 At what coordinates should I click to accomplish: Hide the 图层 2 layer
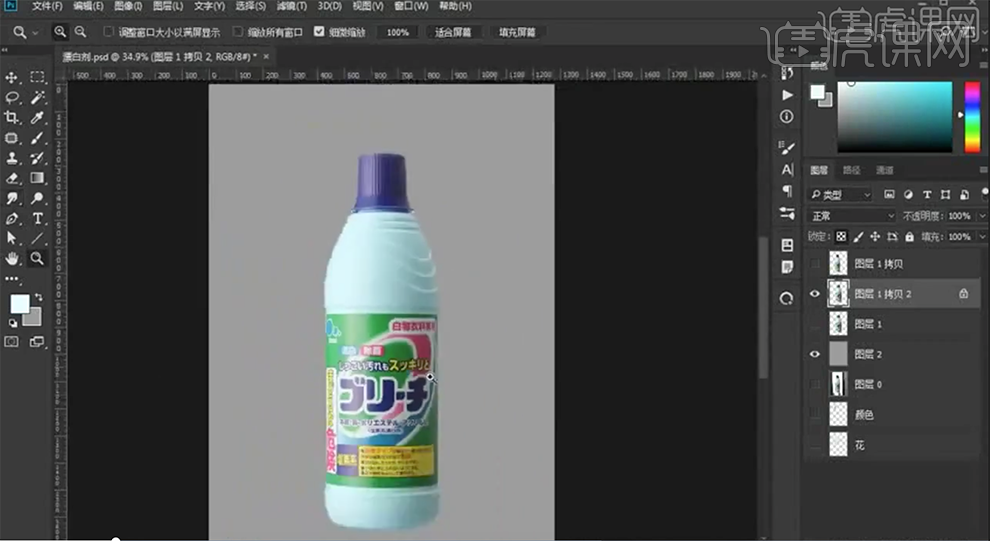(814, 354)
